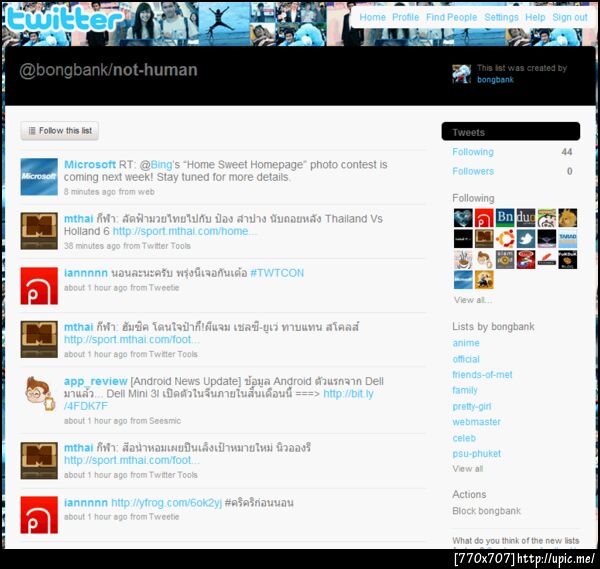The height and width of the screenshot is (569, 600).
Task: Click View all under Lists by bongbank
Action: click(x=468, y=469)
